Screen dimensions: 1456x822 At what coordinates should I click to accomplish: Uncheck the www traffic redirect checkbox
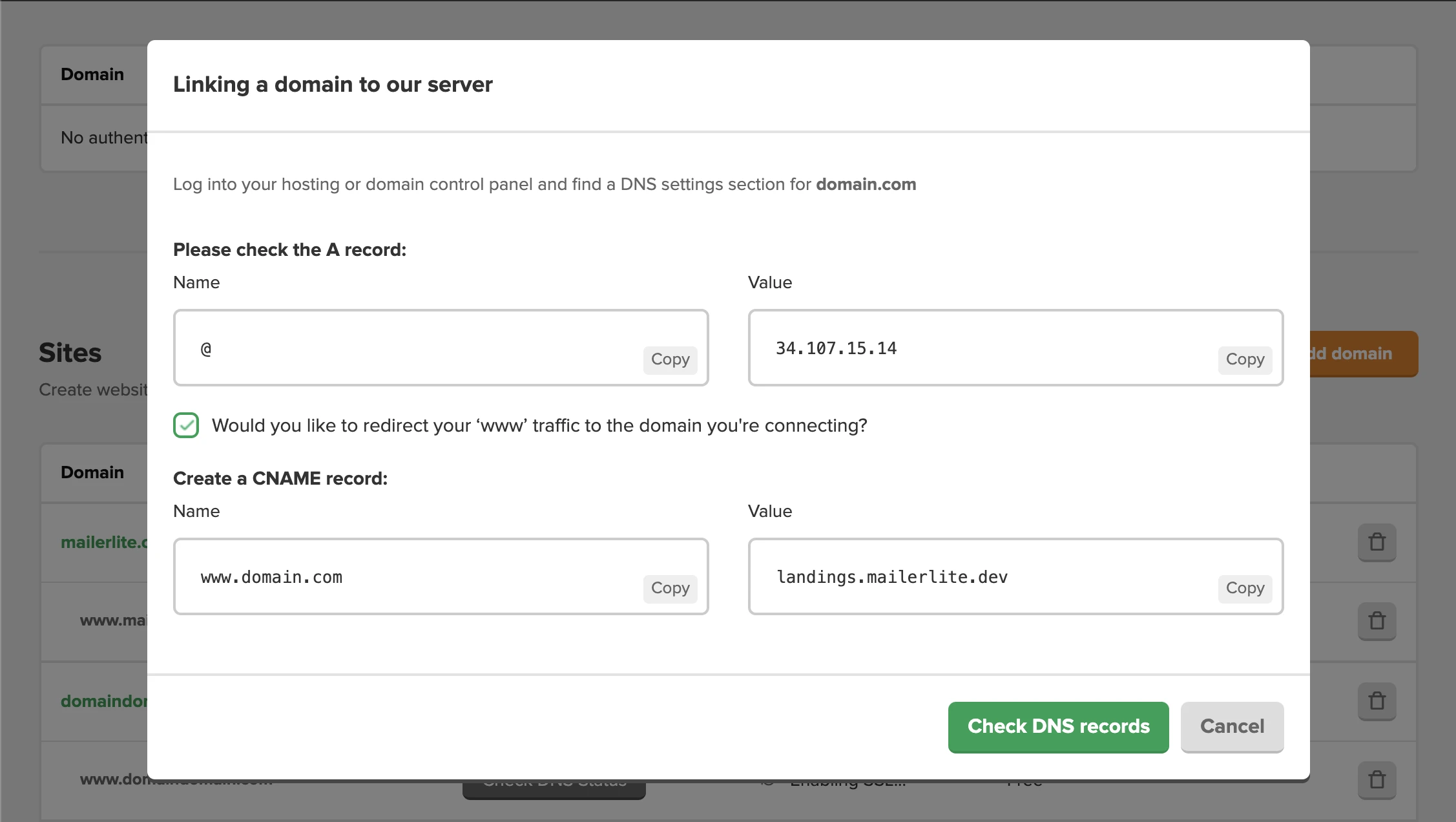pos(186,425)
